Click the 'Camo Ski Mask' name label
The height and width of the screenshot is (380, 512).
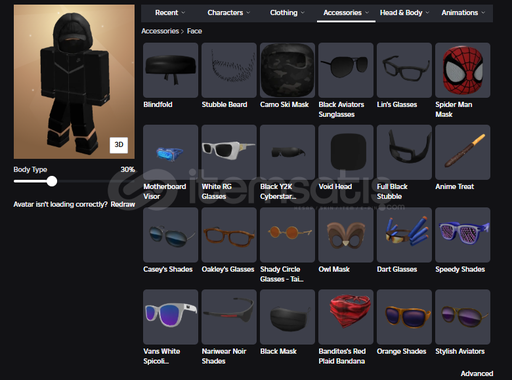pos(284,104)
